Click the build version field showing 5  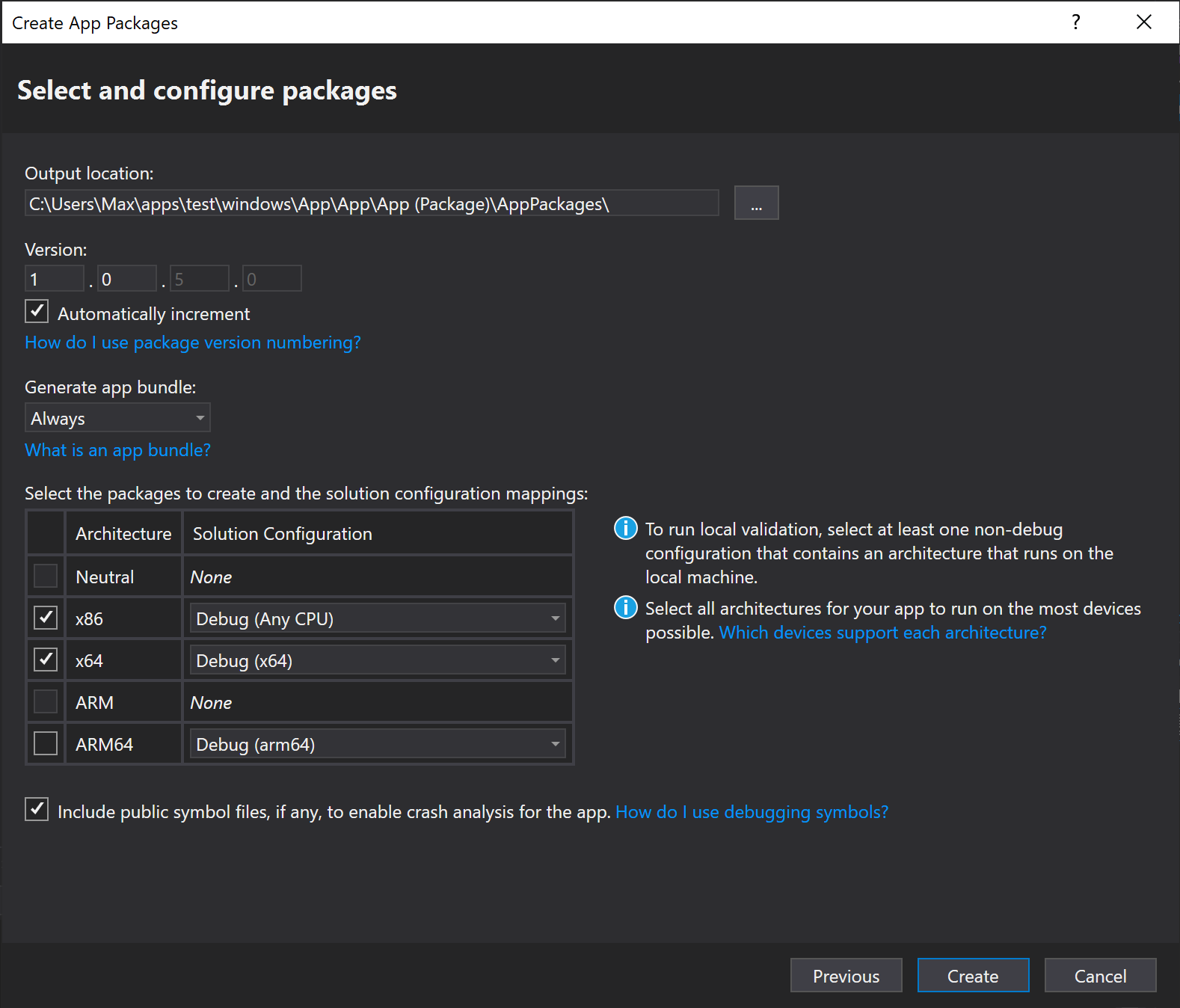200,279
